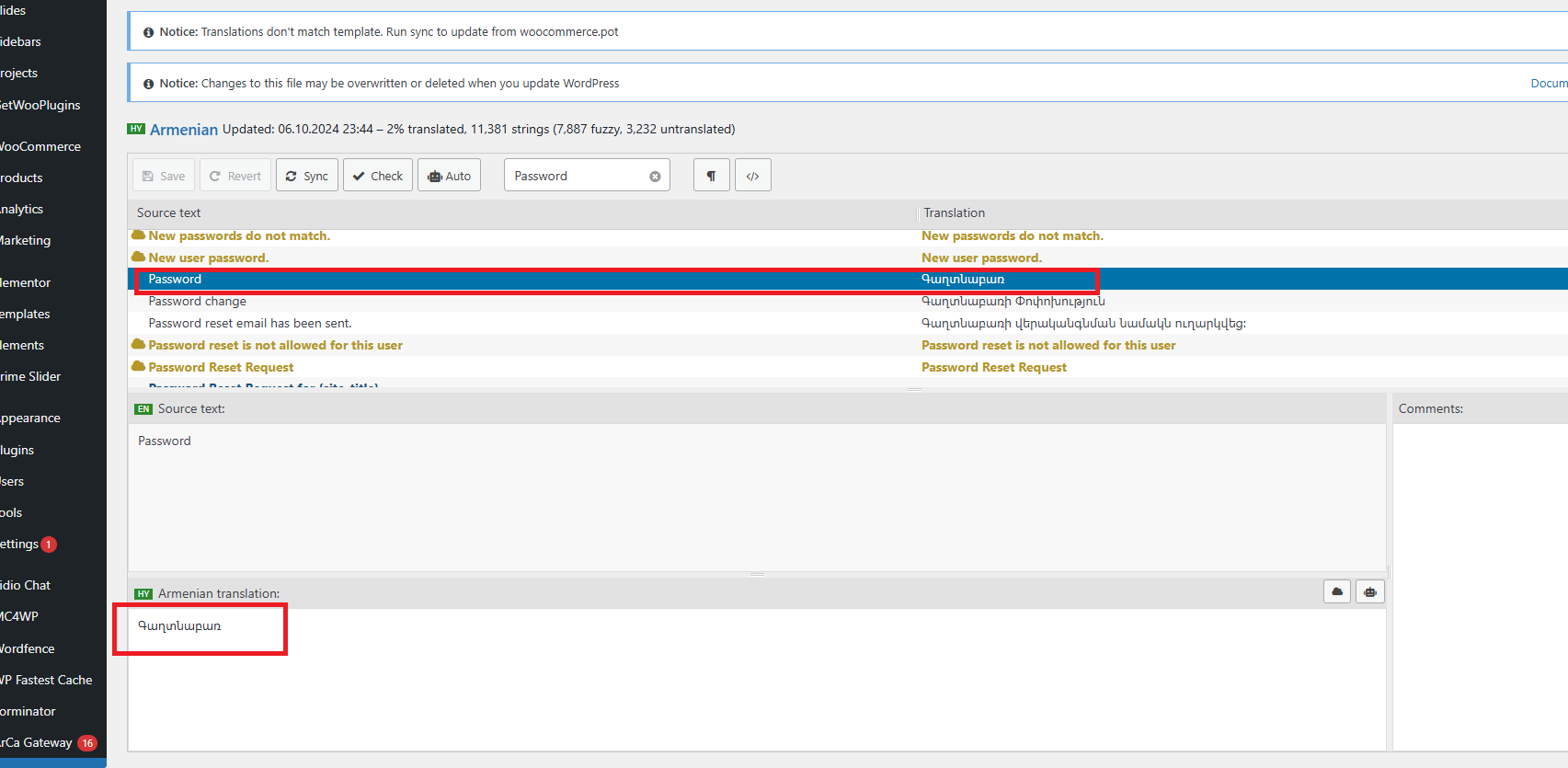1568x768 pixels.
Task: Open MC4WP in the sidebar
Action: (19, 616)
